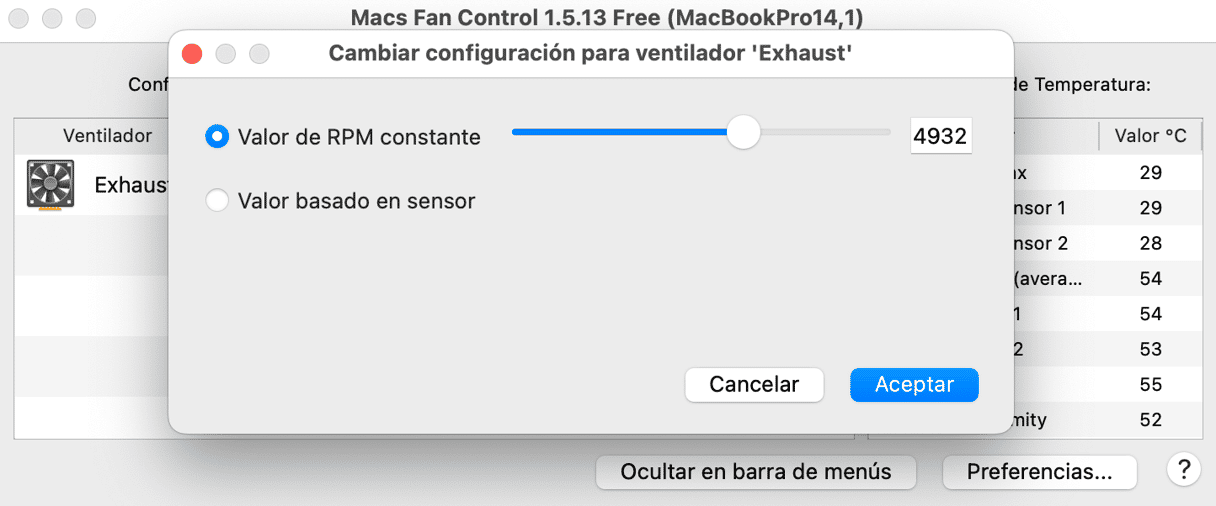Click Ocultar en barra de menús
This screenshot has width=1216, height=506.
click(x=756, y=471)
